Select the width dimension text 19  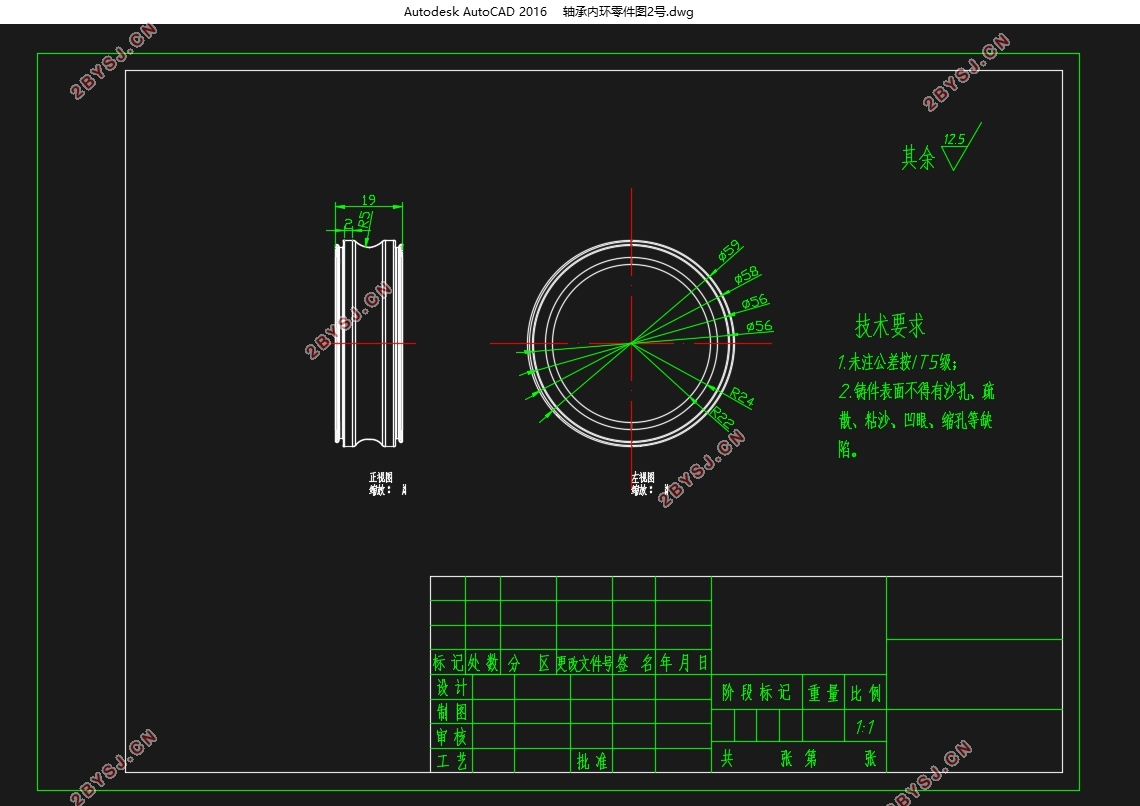point(369,199)
